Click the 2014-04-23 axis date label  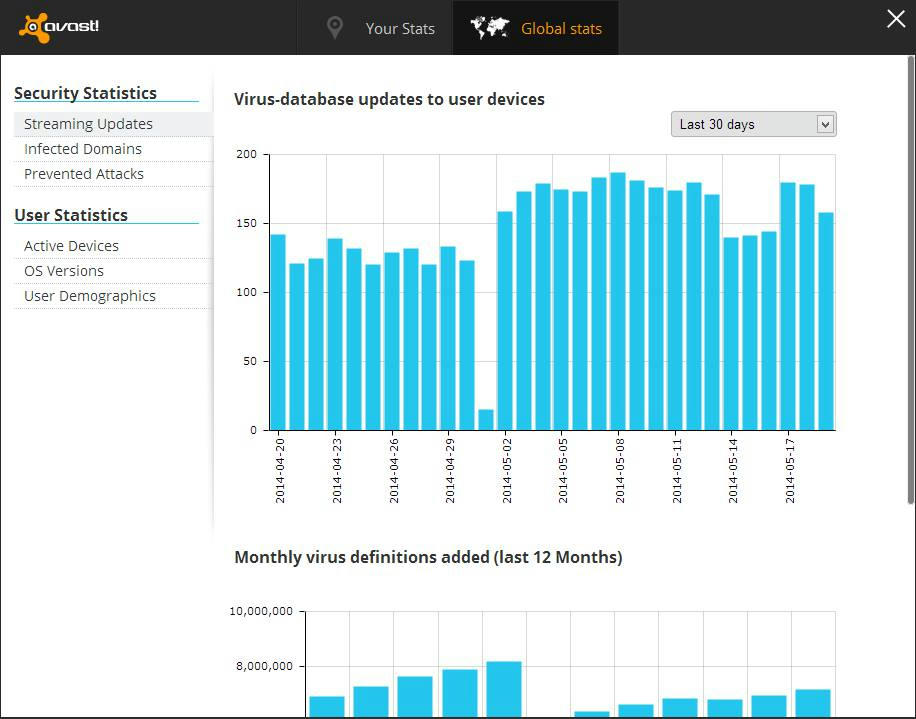pos(337,471)
